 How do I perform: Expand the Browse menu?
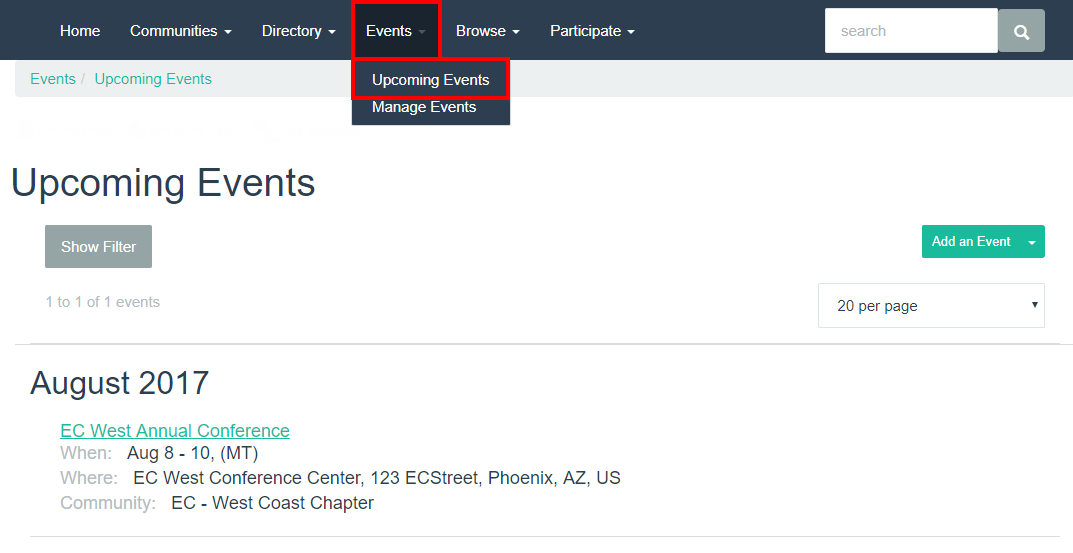[x=488, y=31]
